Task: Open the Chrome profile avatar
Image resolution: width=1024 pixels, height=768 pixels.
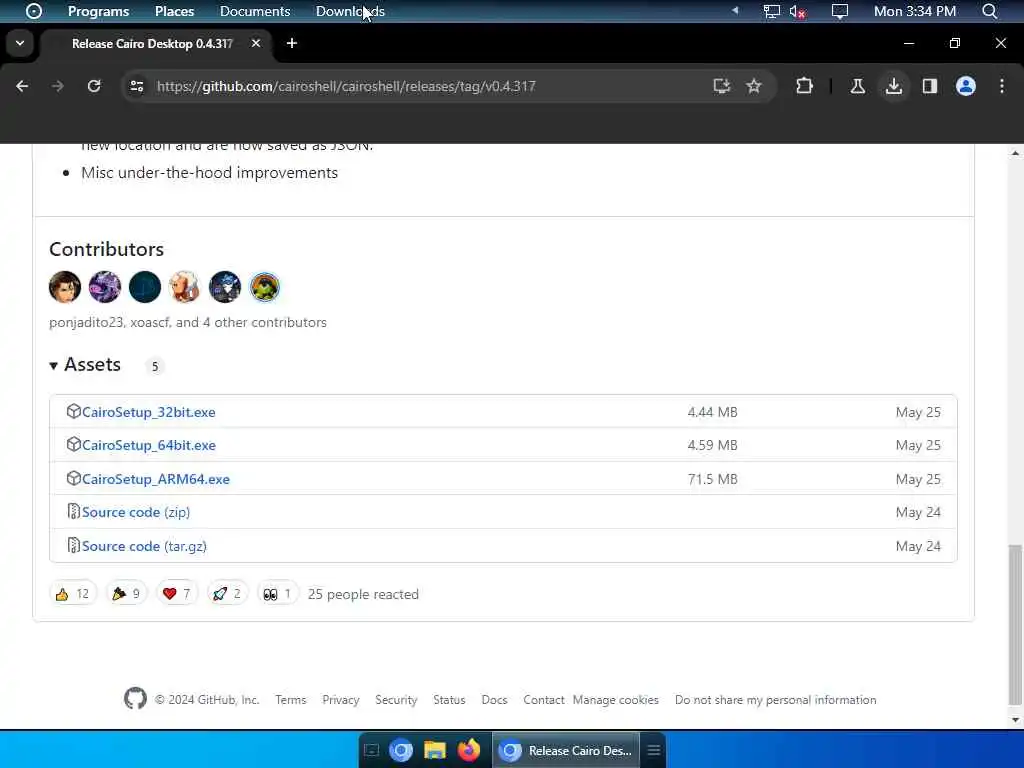Action: click(x=965, y=86)
